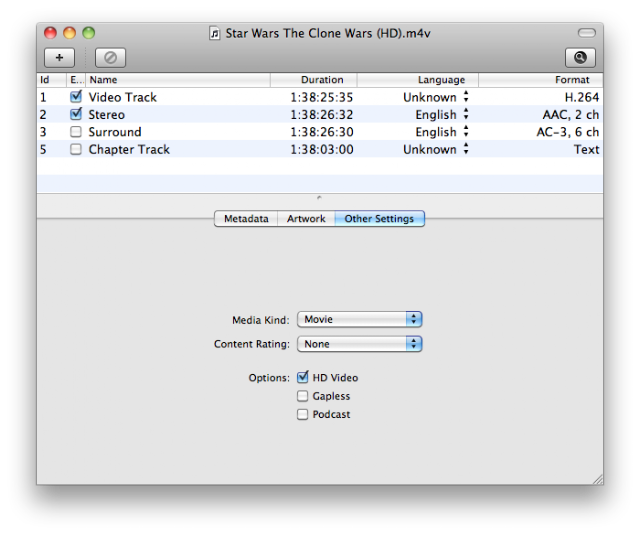The height and width of the screenshot is (535, 640).
Task: Uncheck the Stereo track enabled checkbox
Action: [76, 114]
